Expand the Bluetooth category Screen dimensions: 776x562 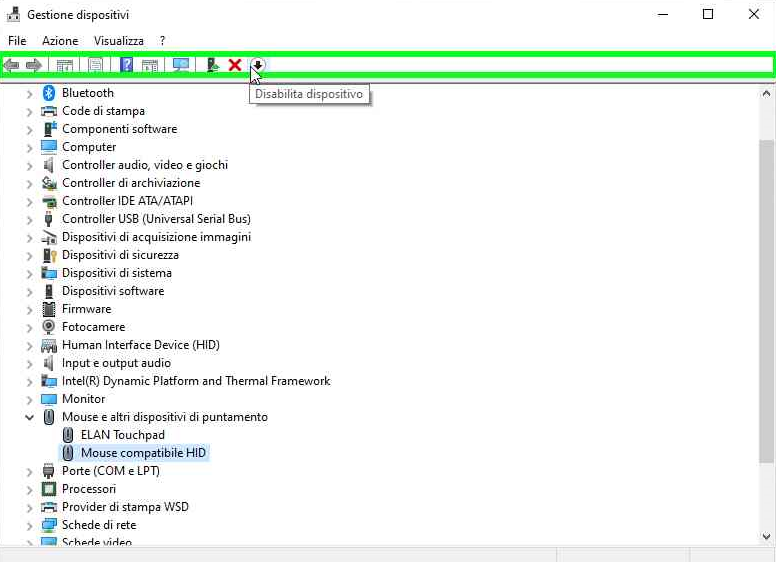click(29, 93)
